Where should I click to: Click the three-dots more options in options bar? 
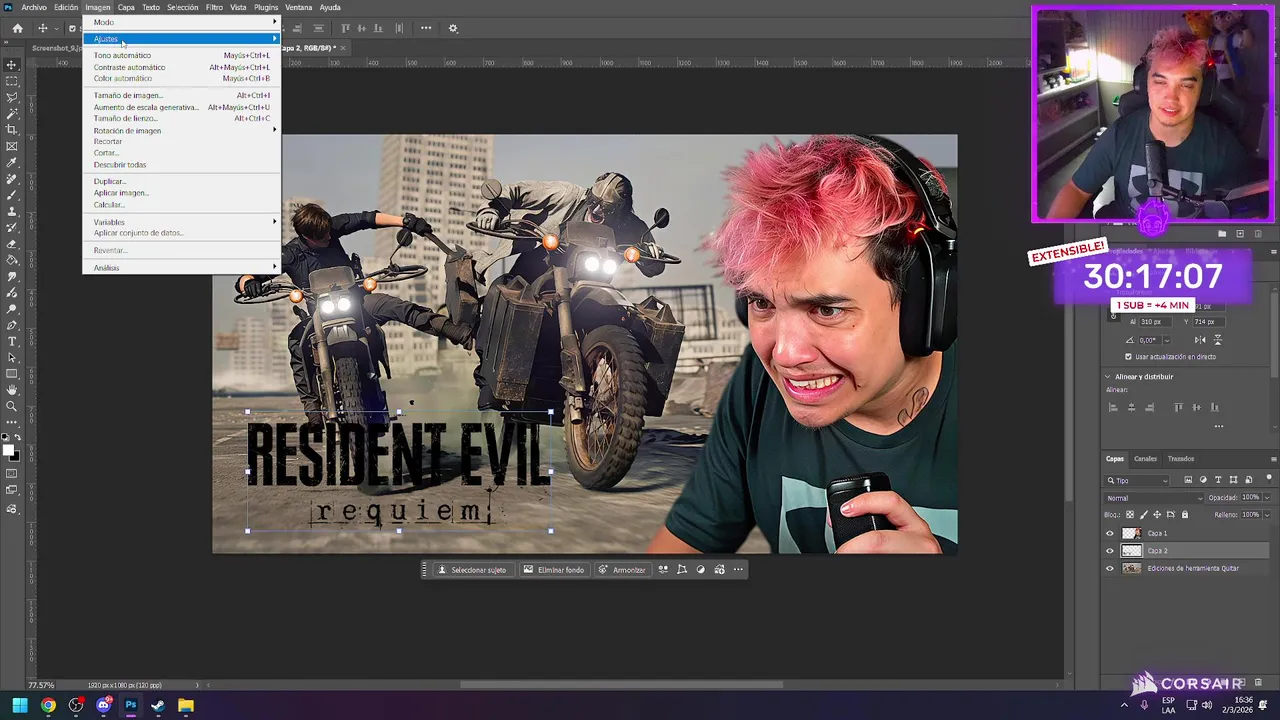click(426, 28)
